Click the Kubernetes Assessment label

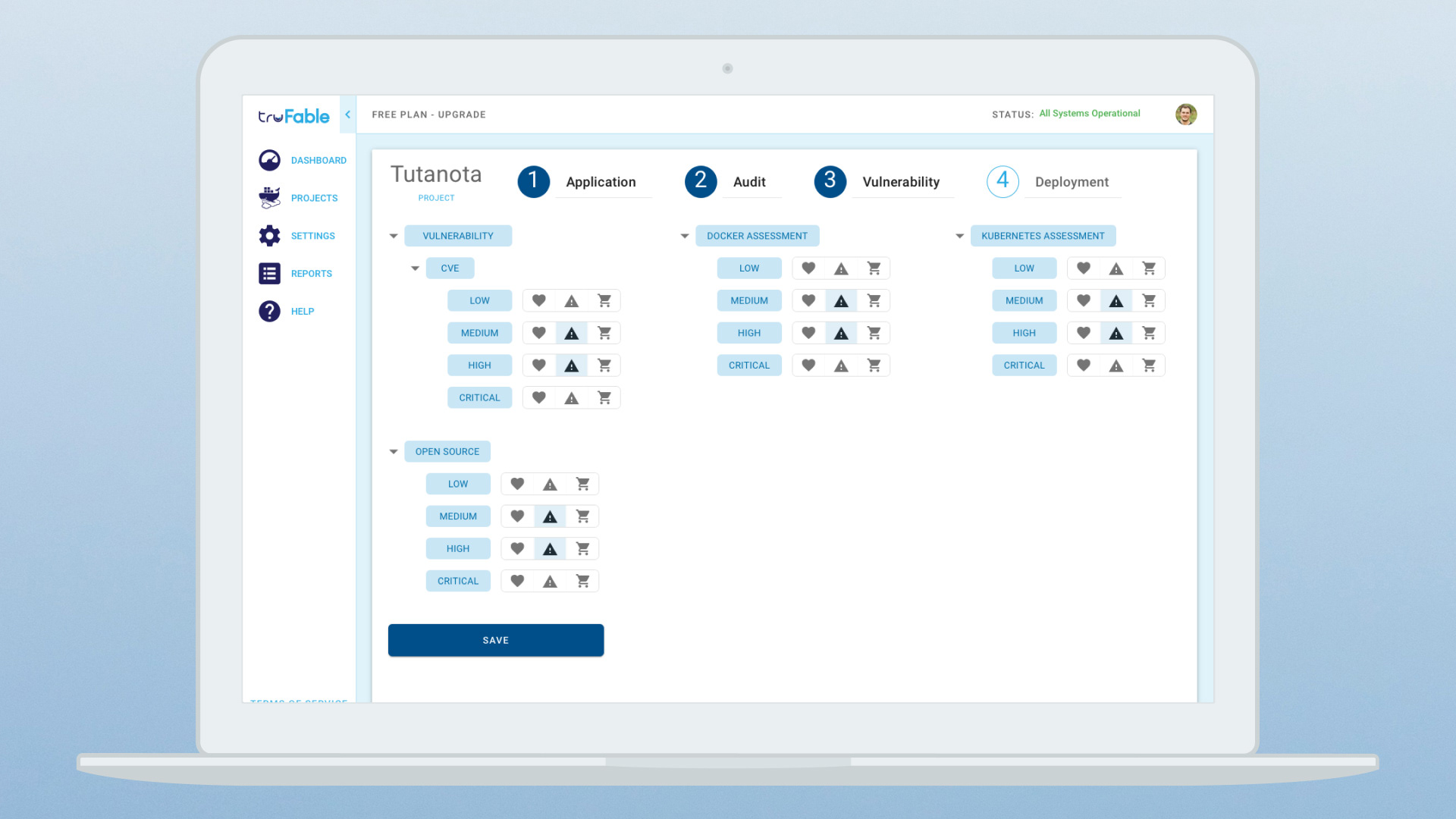[x=1043, y=236]
